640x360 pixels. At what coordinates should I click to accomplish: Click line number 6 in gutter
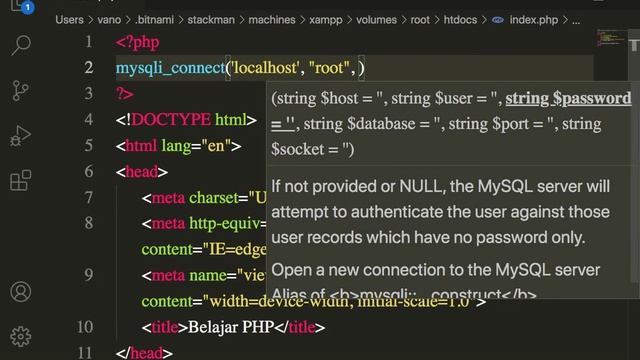89,171
